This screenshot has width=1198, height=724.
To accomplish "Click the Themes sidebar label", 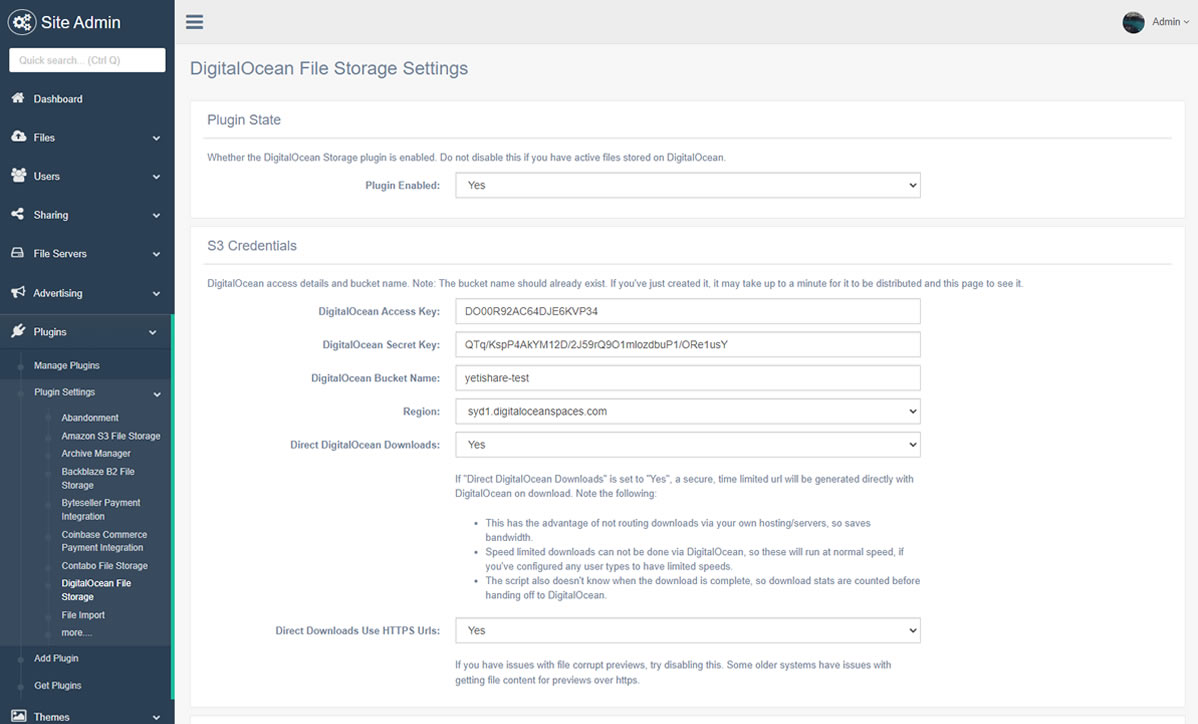I will coord(52,718).
